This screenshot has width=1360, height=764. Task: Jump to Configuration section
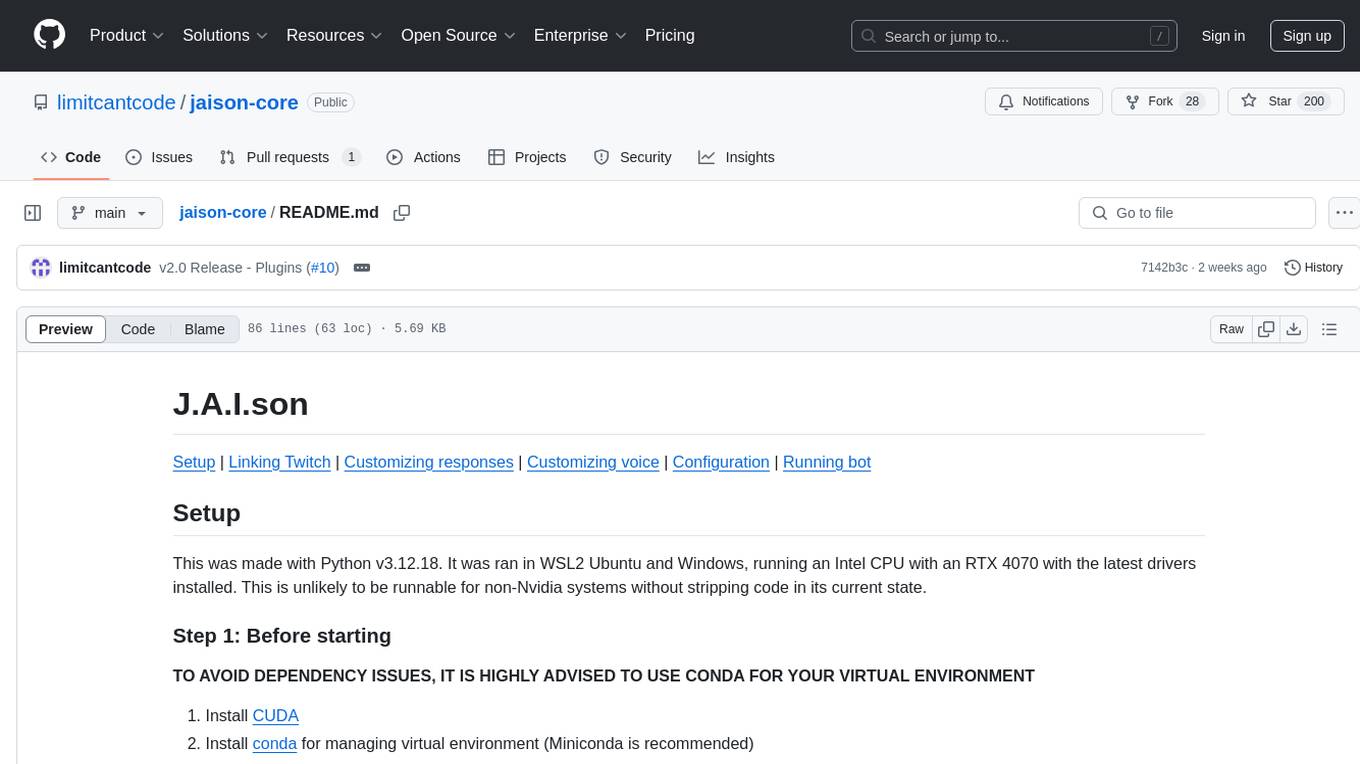[721, 462]
